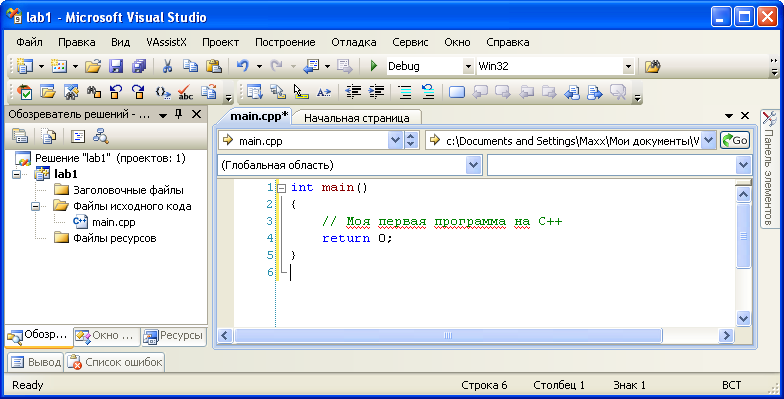The height and width of the screenshot is (399, 784).
Task: Select the Решение "lab1" solution node
Action: point(110,158)
